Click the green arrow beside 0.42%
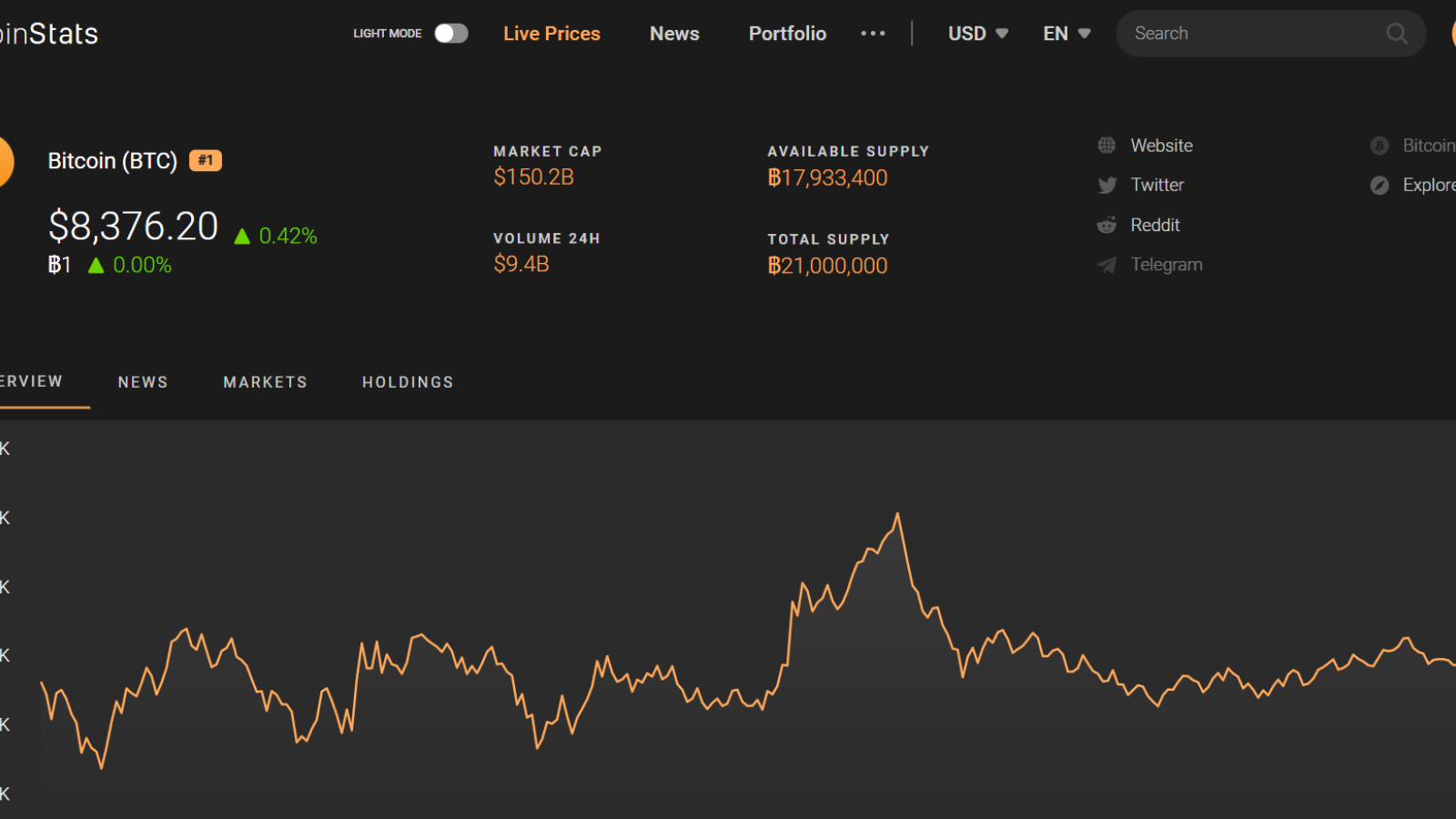The image size is (1456, 819). (242, 237)
